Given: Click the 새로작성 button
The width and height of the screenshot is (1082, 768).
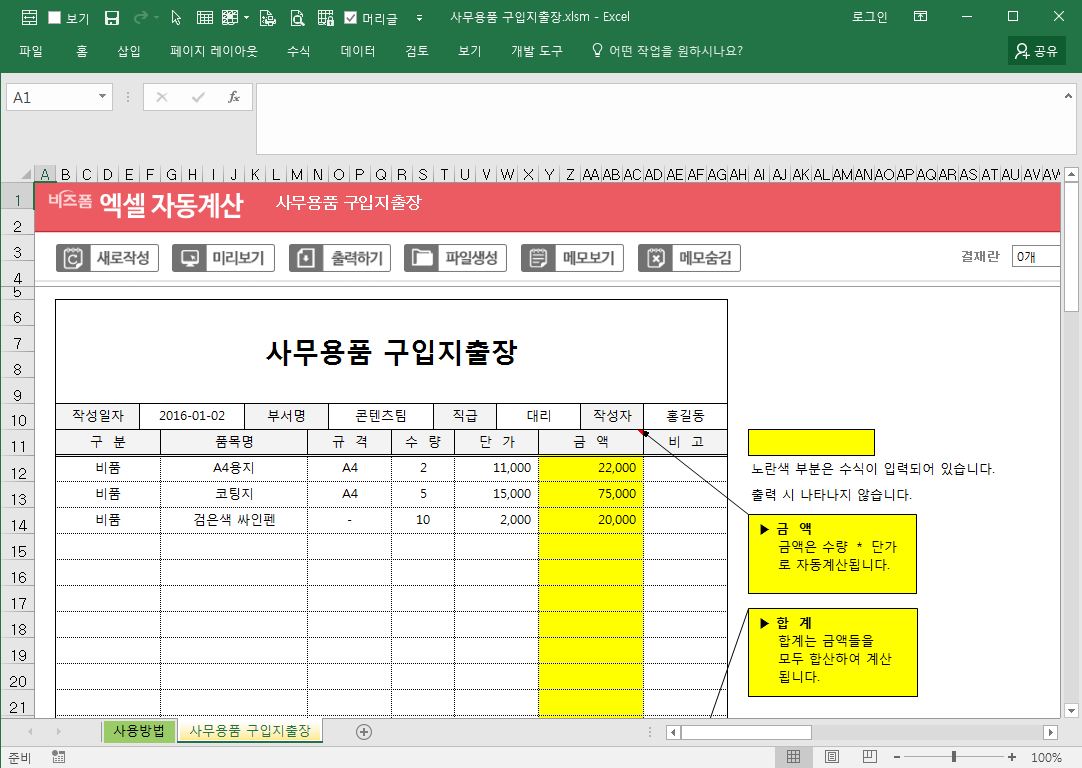Looking at the screenshot, I should [x=108, y=258].
